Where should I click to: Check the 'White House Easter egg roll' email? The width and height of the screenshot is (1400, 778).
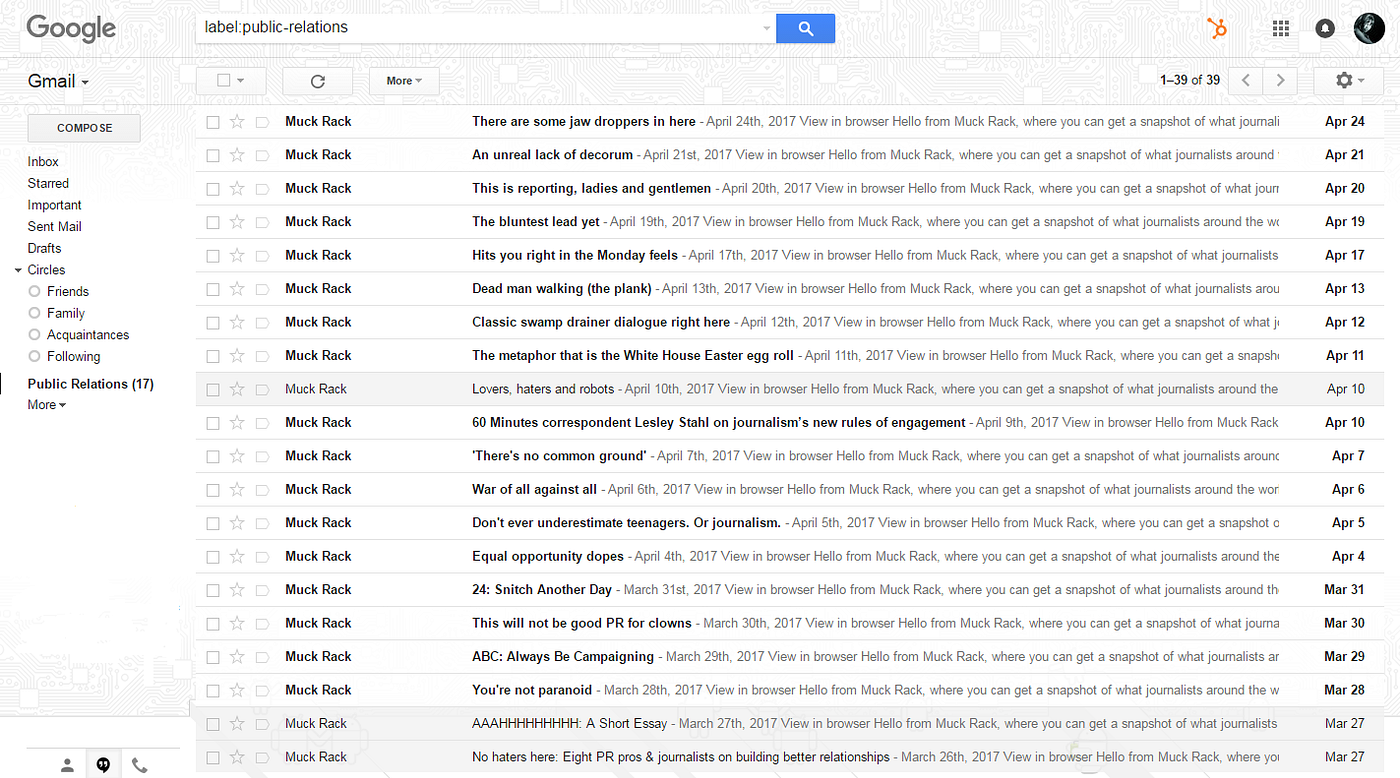click(213, 356)
